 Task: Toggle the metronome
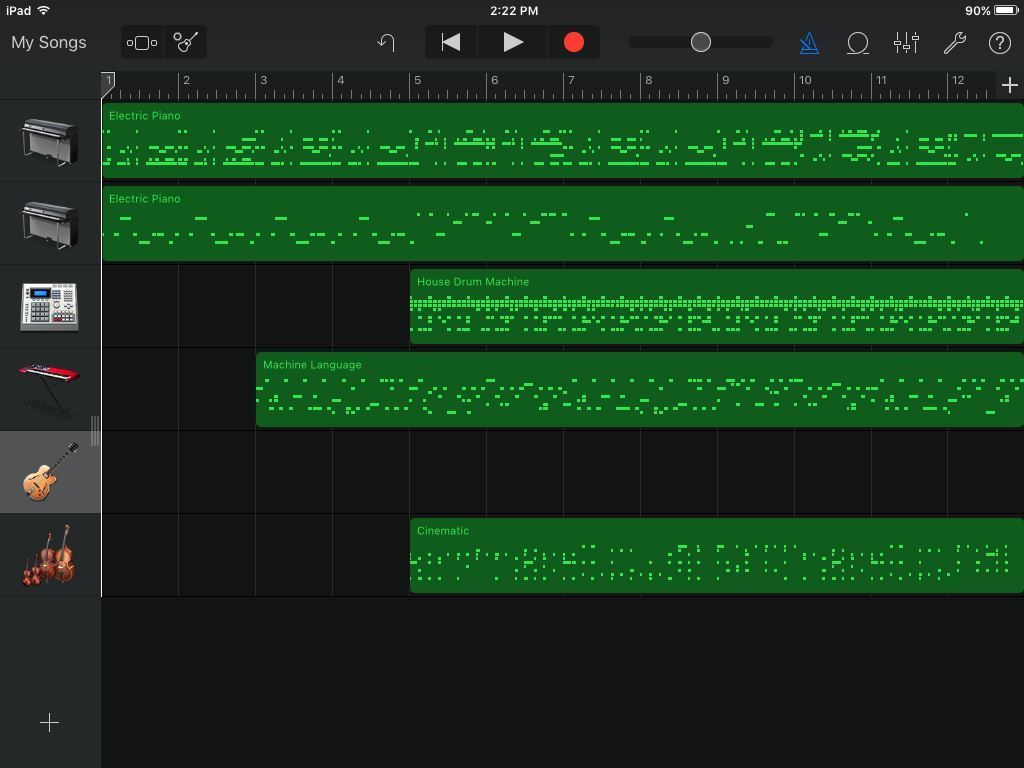point(809,43)
